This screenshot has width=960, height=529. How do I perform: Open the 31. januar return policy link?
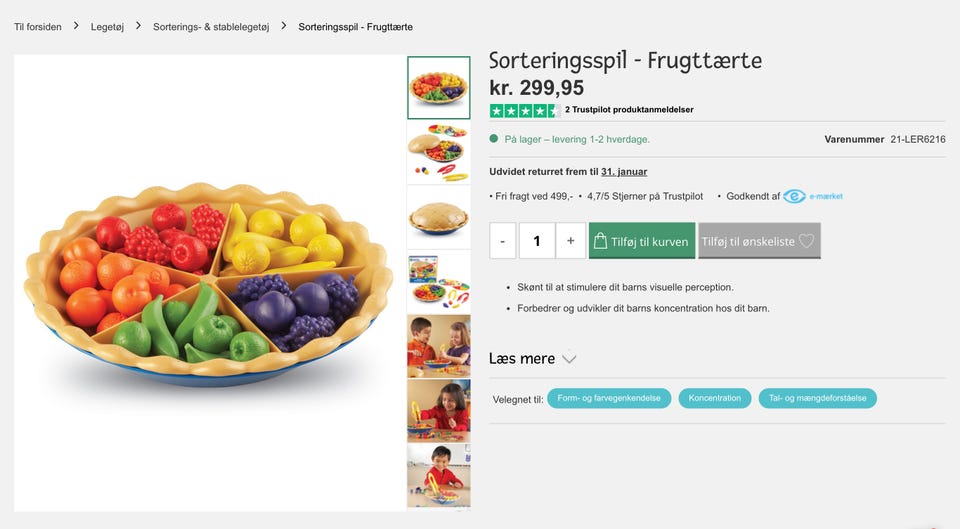624,172
